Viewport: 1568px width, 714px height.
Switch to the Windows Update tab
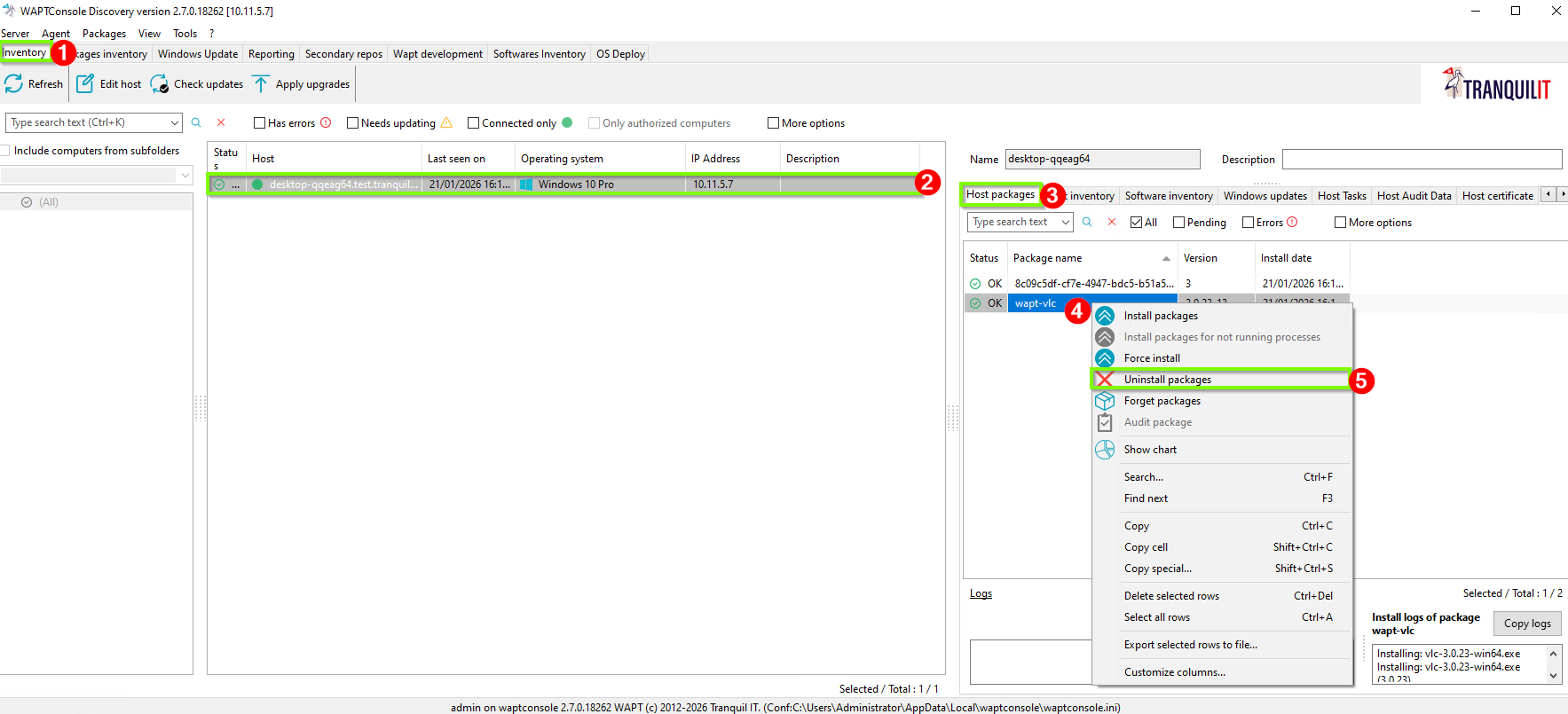[x=198, y=54]
